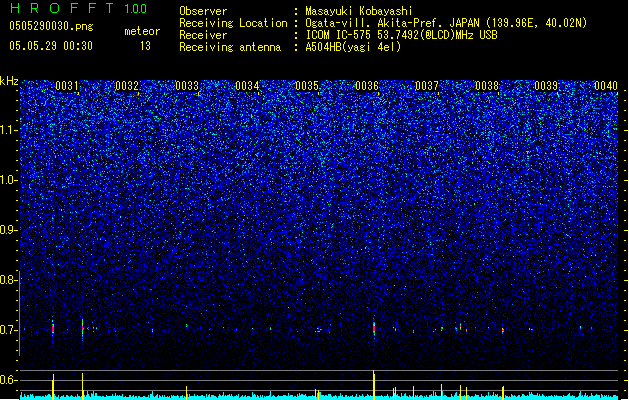
Task: Click the kHz axis unit label
Action: pos(9,81)
